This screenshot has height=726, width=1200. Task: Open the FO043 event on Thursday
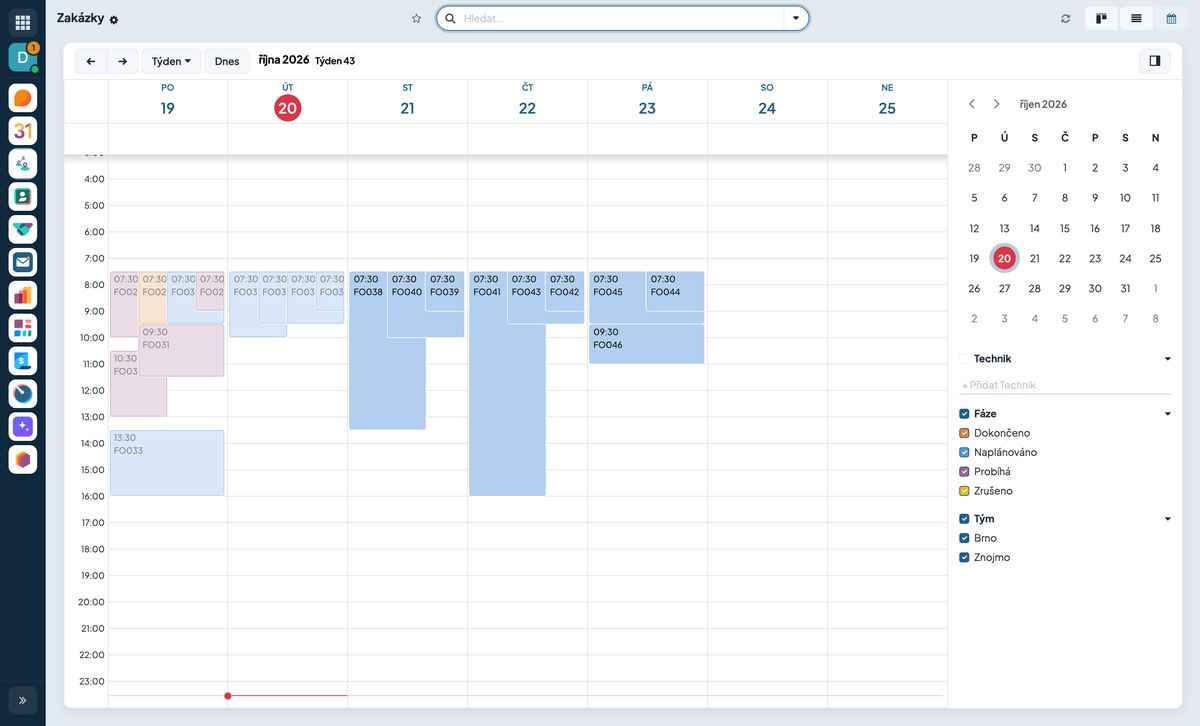click(x=526, y=298)
